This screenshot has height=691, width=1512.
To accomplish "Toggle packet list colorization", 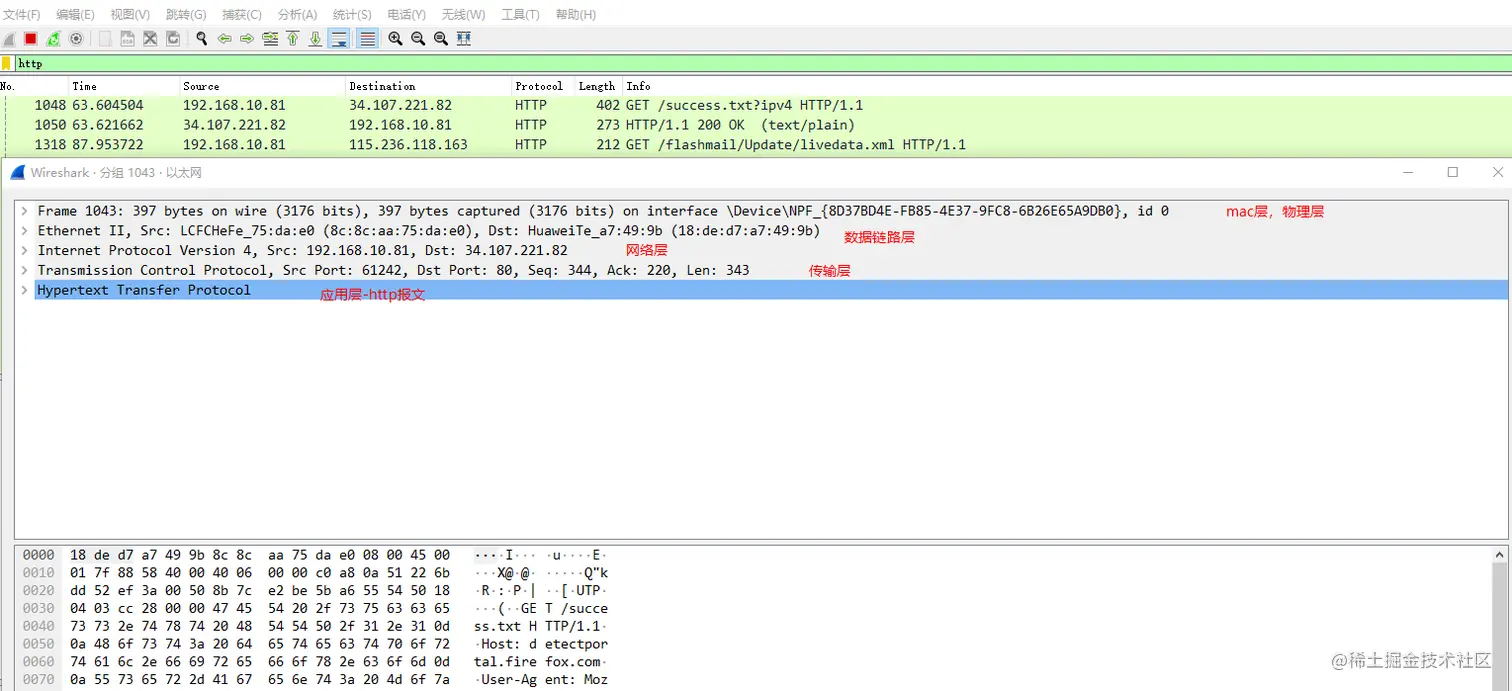I will [367, 39].
